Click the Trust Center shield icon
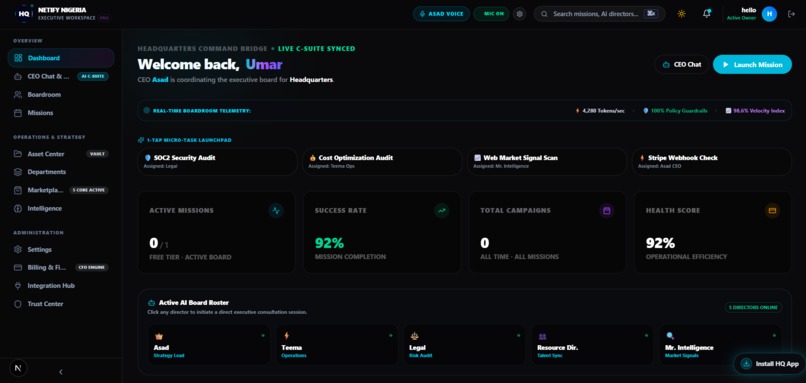806x383 pixels. pos(18,304)
